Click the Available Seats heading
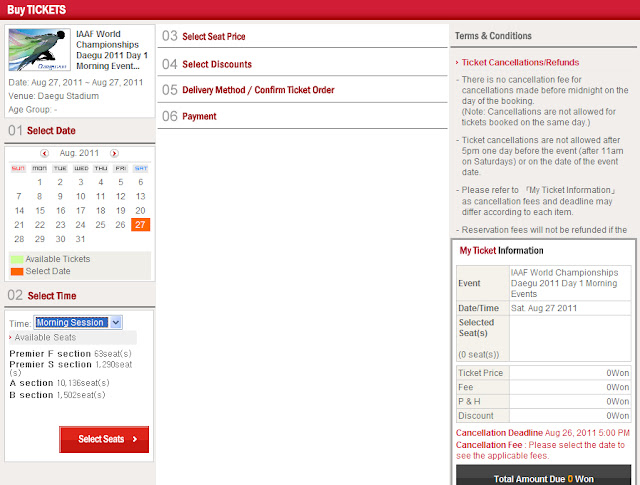 tap(45, 338)
